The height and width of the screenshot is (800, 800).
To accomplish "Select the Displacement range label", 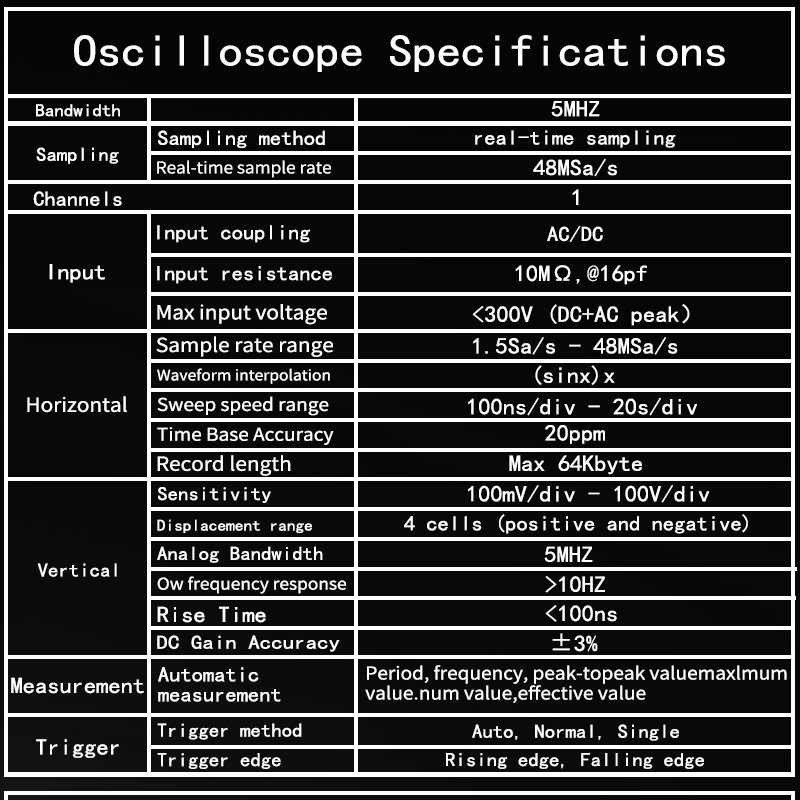I will click(x=235, y=525).
